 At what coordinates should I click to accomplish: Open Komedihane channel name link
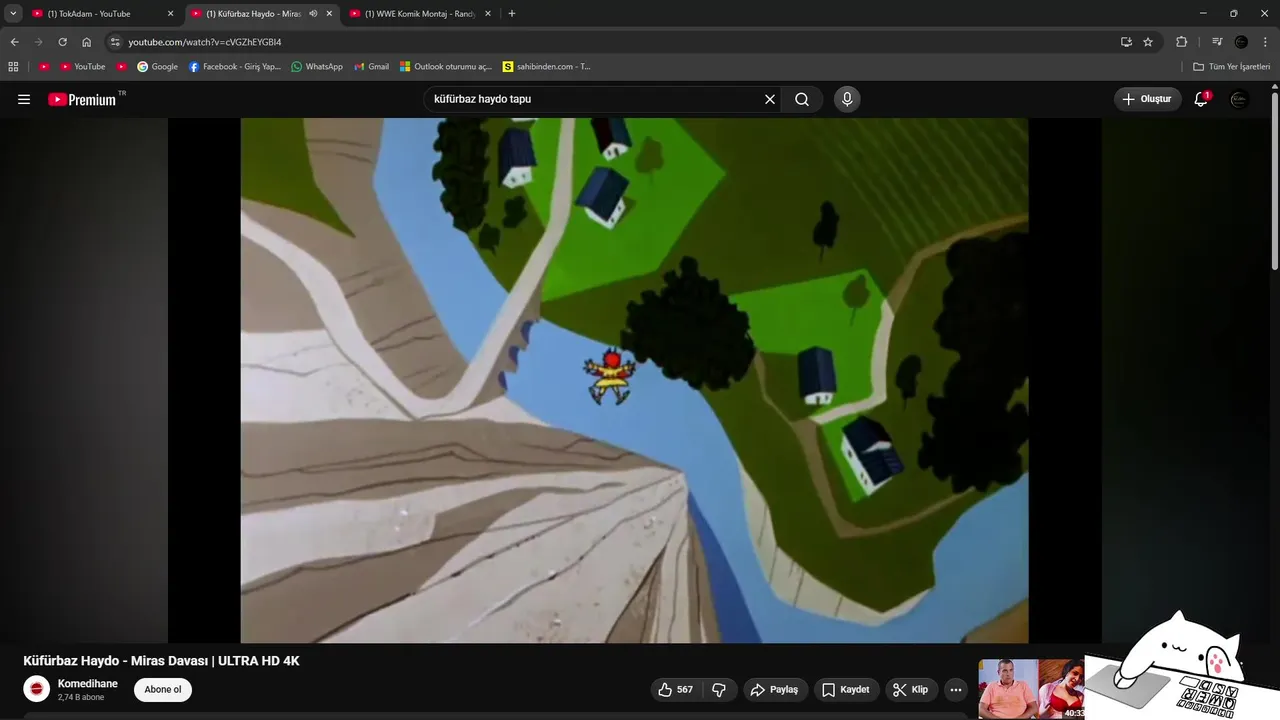point(88,684)
